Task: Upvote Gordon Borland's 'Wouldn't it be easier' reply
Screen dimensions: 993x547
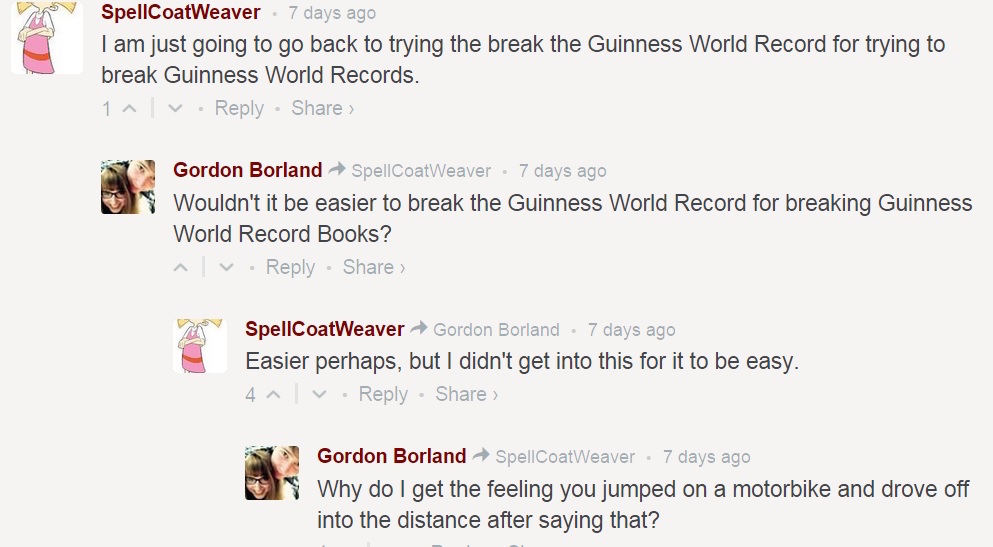Action: pos(181,268)
